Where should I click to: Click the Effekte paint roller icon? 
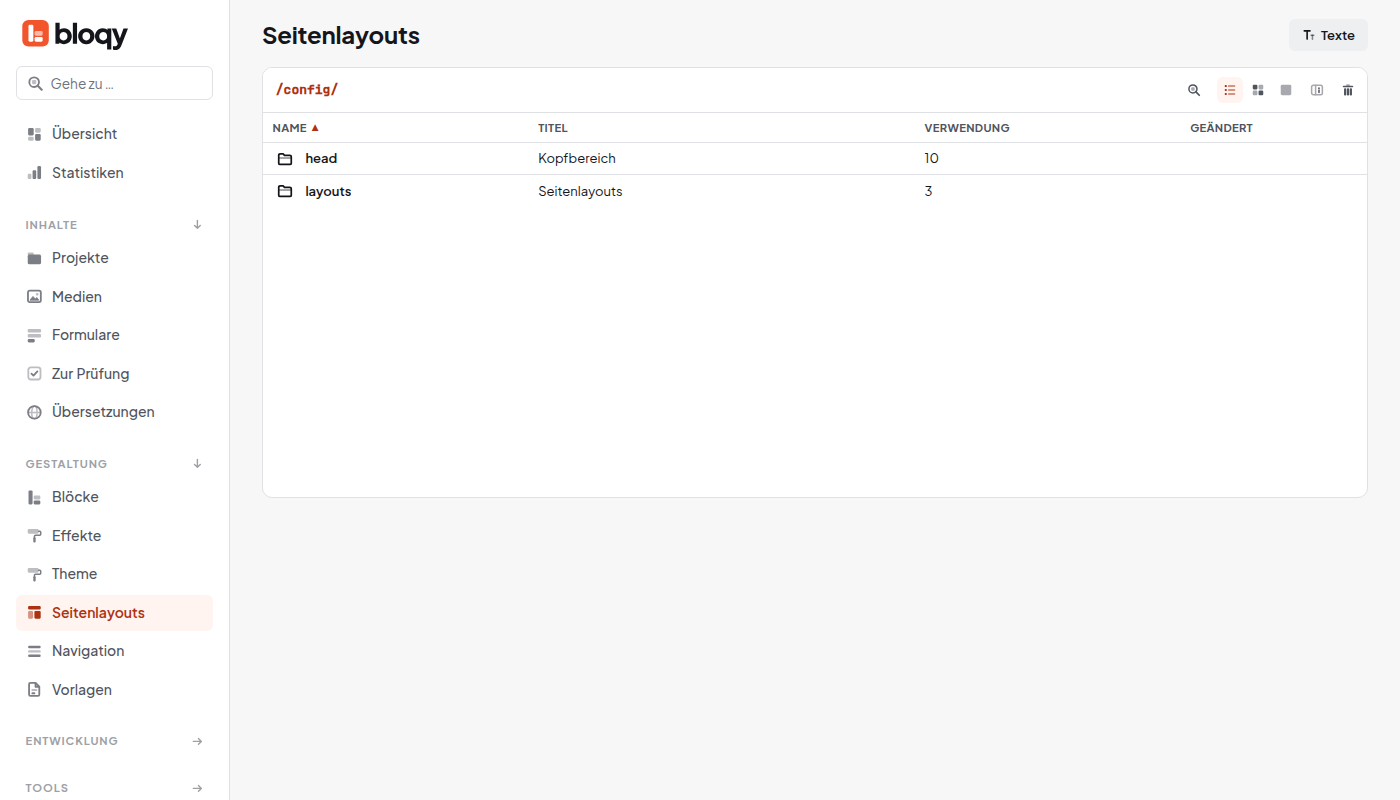[x=34, y=536]
